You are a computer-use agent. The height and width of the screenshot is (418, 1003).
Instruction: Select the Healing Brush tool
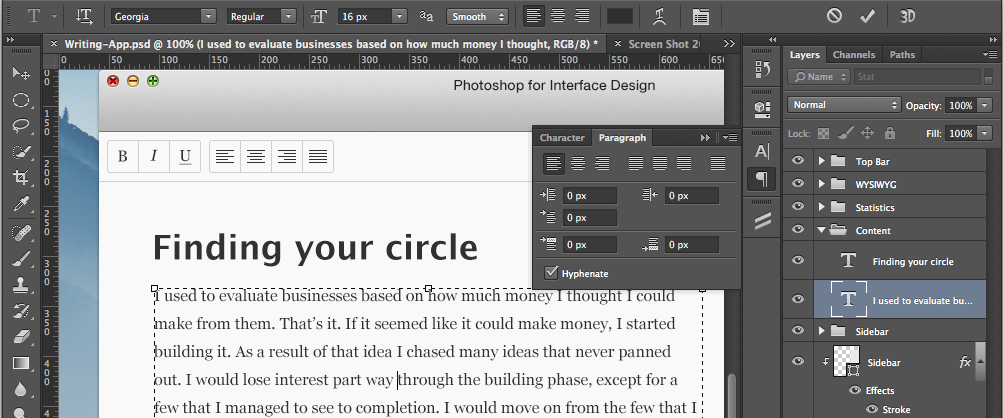pos(21,232)
